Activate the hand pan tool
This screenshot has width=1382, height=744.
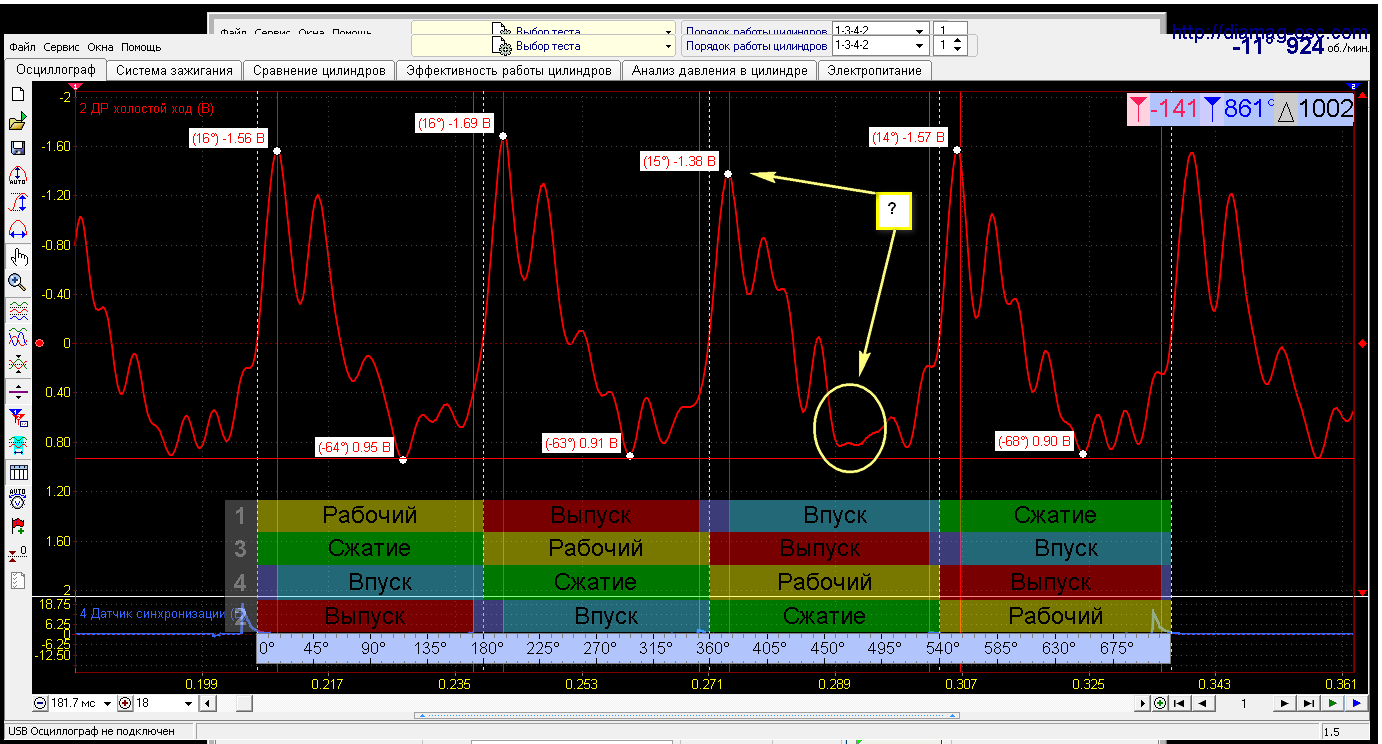click(17, 256)
